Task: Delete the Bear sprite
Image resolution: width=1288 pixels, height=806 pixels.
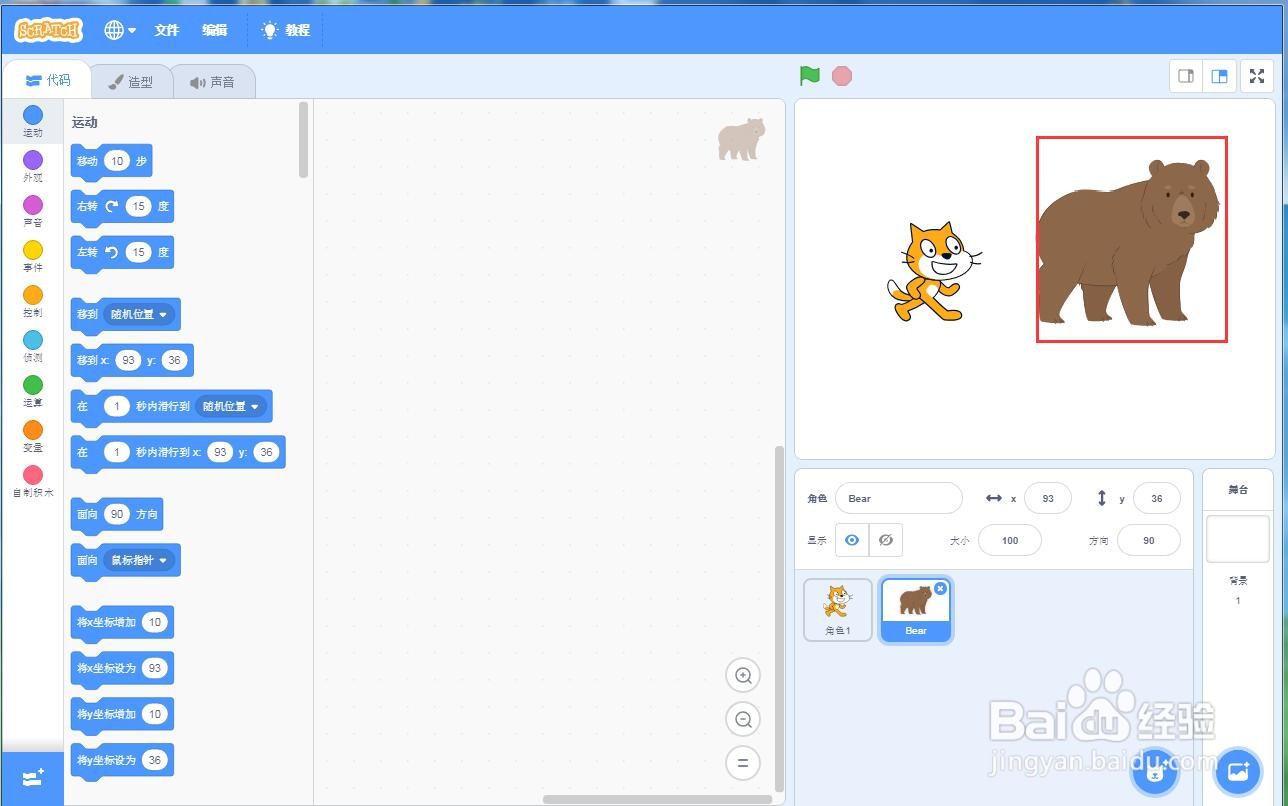Action: (940, 589)
